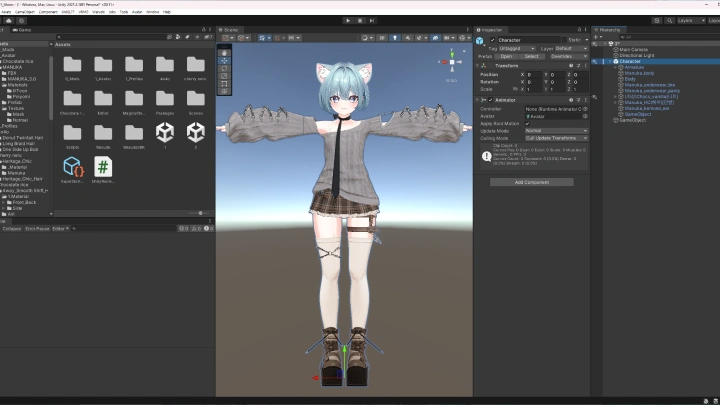Select Manuka_body in Hierarchy
The image size is (720, 405).
(639, 73)
